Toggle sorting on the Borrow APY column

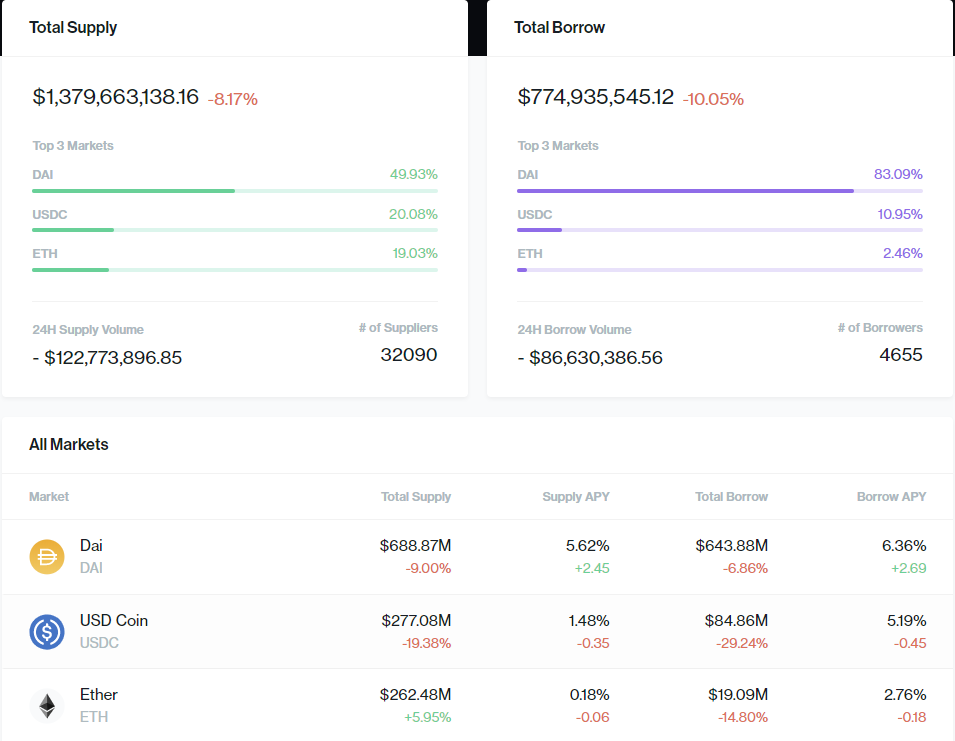891,496
